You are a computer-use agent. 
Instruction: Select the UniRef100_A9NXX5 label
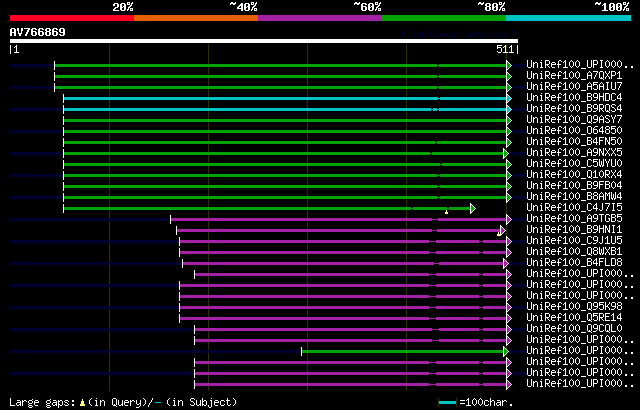574,153
